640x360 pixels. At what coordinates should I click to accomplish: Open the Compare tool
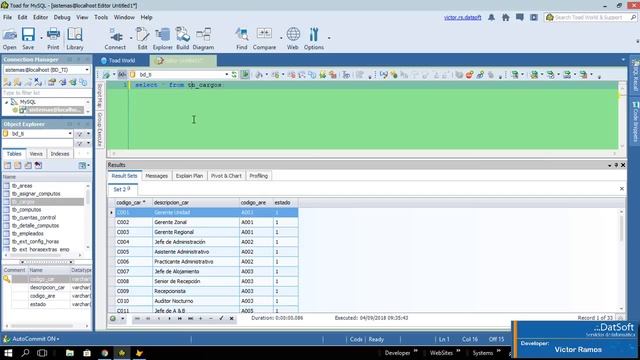264,39
